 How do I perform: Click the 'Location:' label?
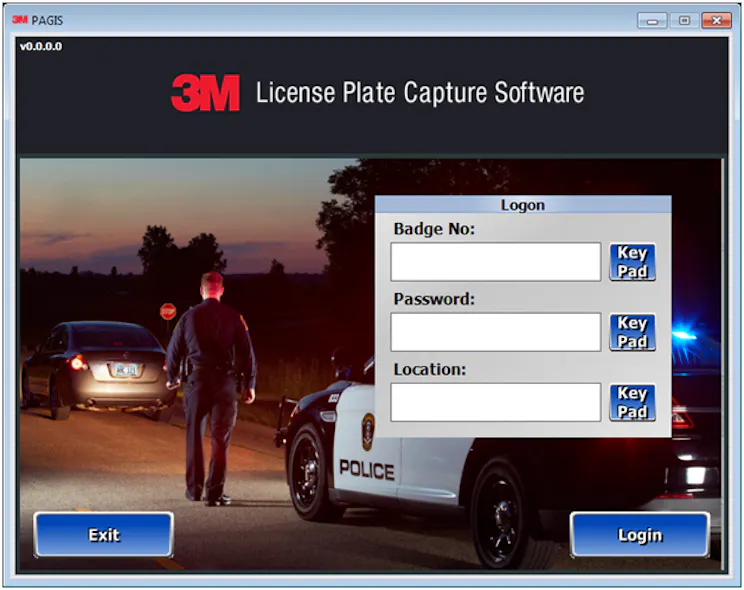[430, 369]
